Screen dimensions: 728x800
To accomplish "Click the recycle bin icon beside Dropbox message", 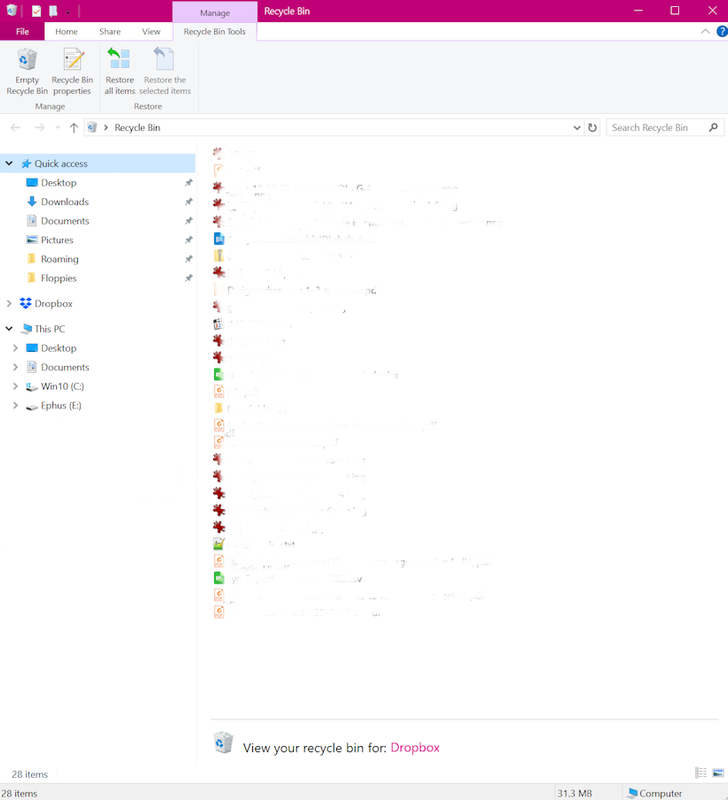I will 223,743.
